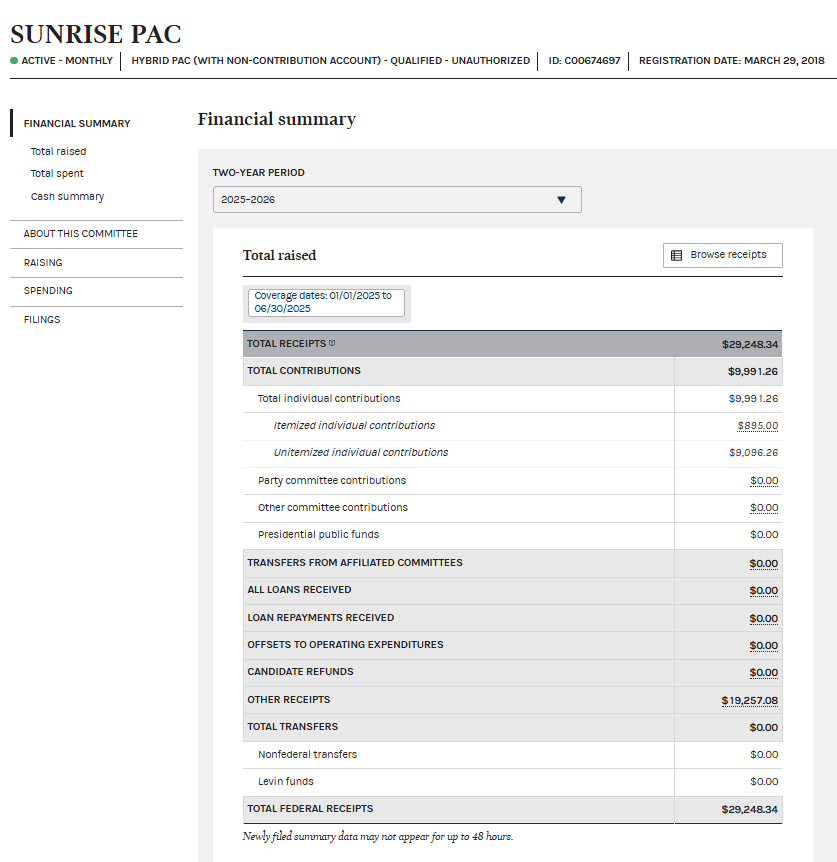Open the Spending section

tap(48, 290)
